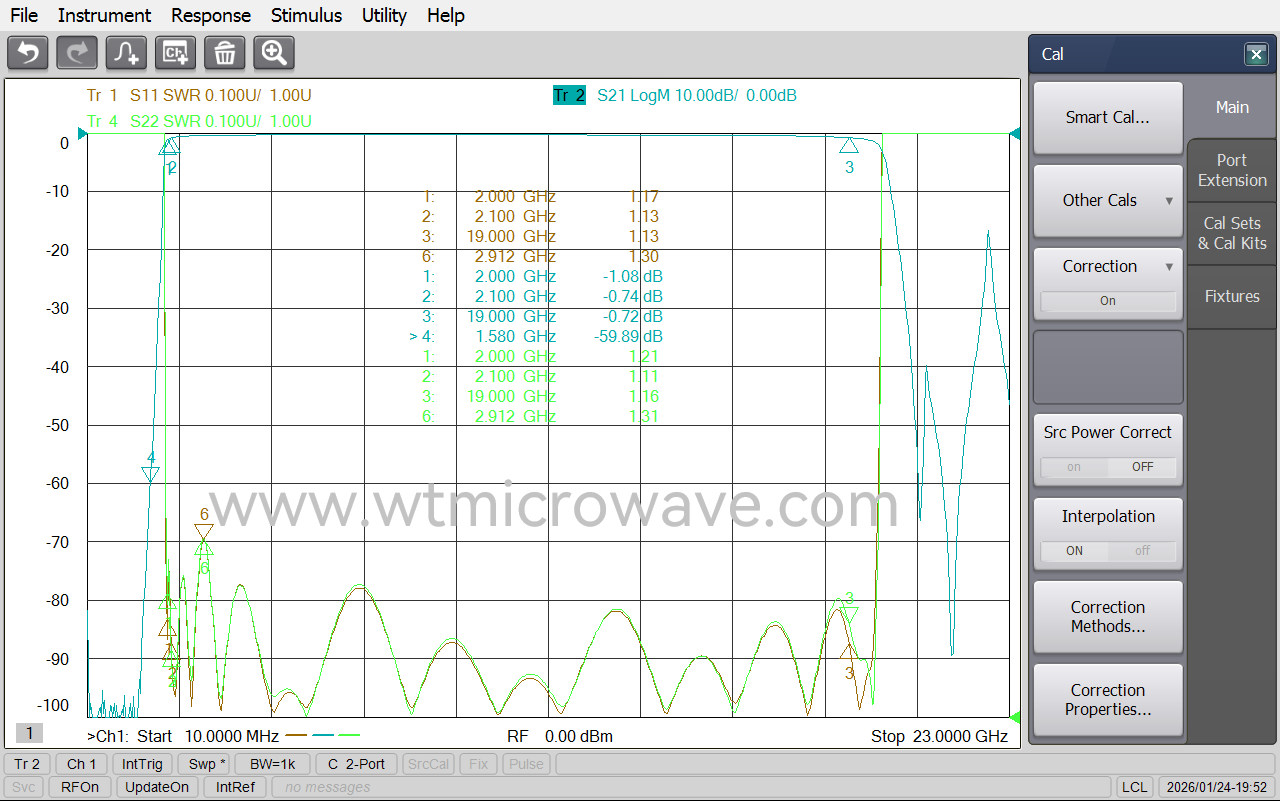Switch to the Port Extension tab
Image resolution: width=1280 pixels, height=801 pixels.
click(x=1231, y=170)
